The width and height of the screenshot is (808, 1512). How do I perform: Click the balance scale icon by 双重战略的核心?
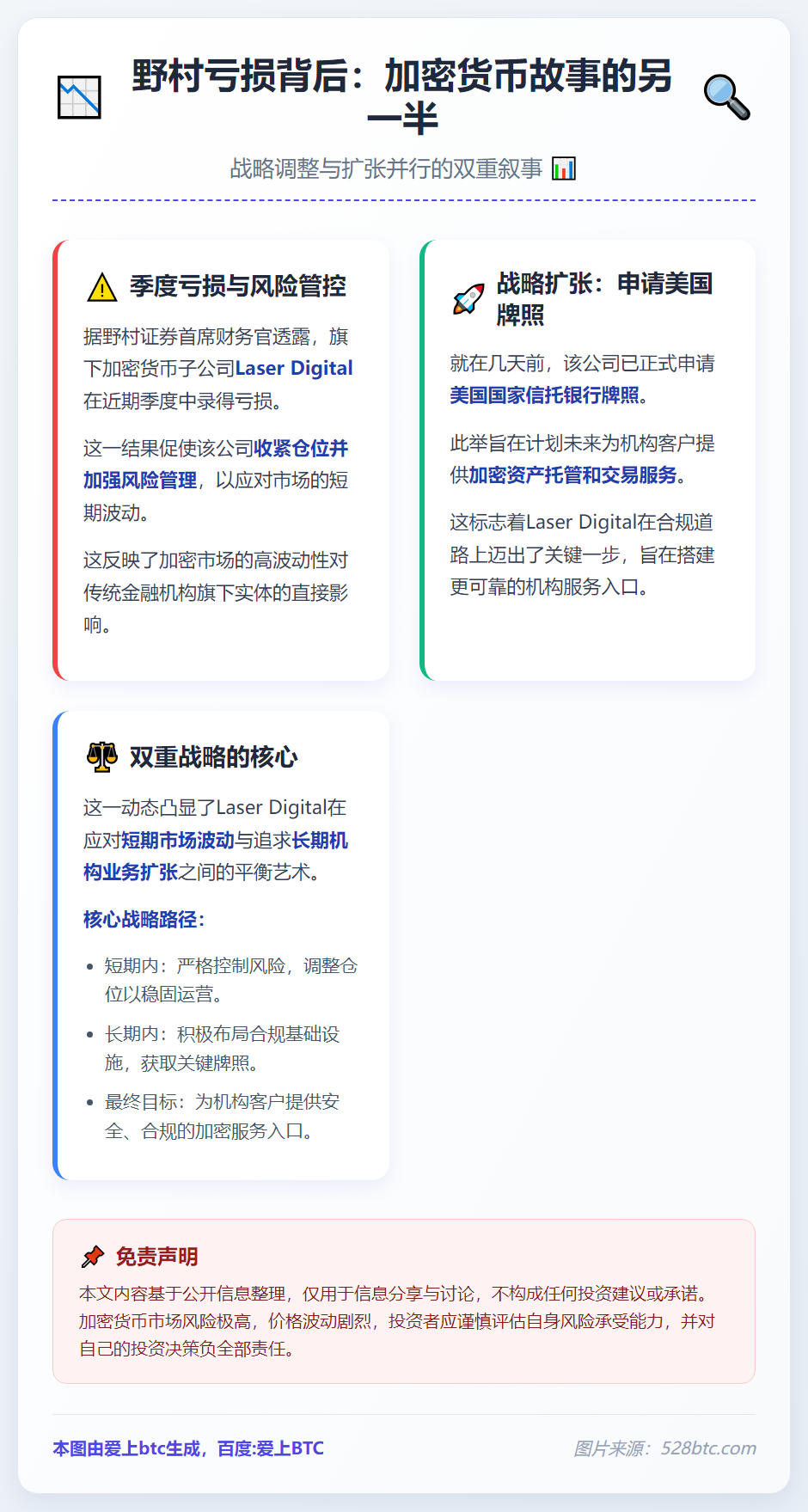(x=102, y=757)
